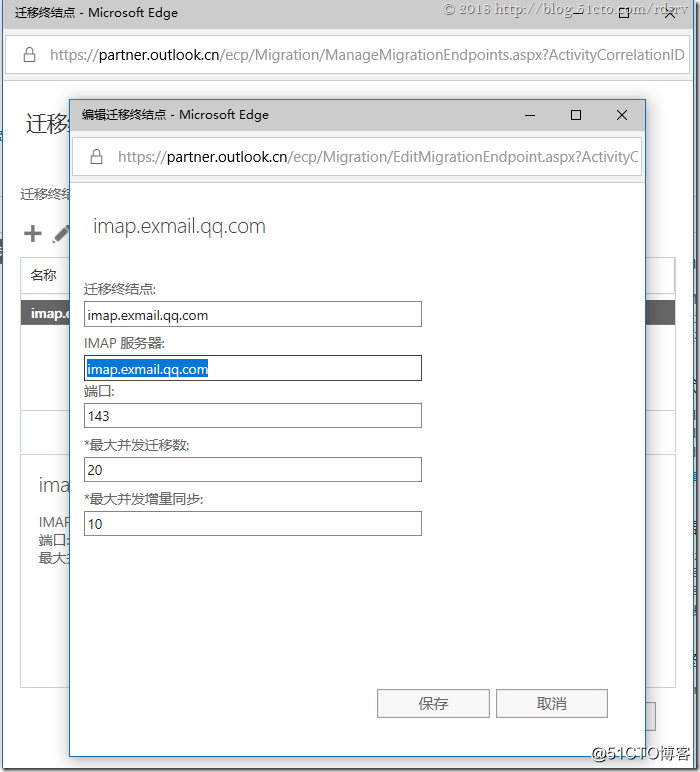This screenshot has width=700, height=772.
Task: Click the 最大并发迁移数 label
Action: click(x=137, y=445)
